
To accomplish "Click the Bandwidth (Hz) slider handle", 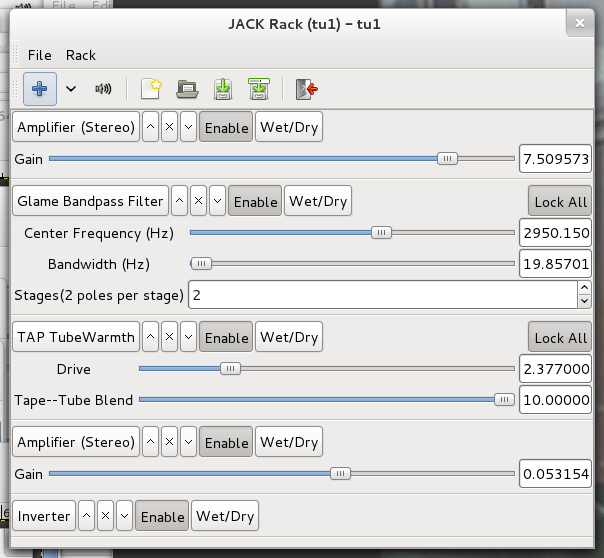I will coord(201,263).
